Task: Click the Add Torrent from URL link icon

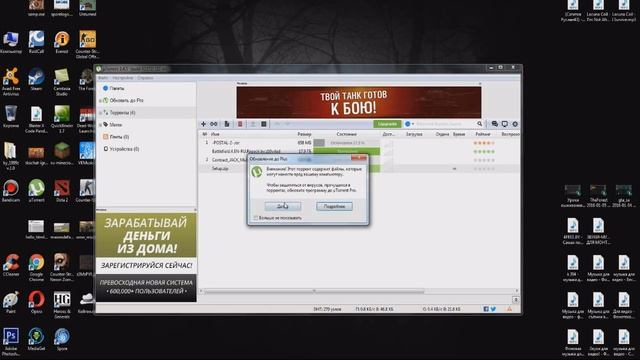Action: (x=214, y=124)
